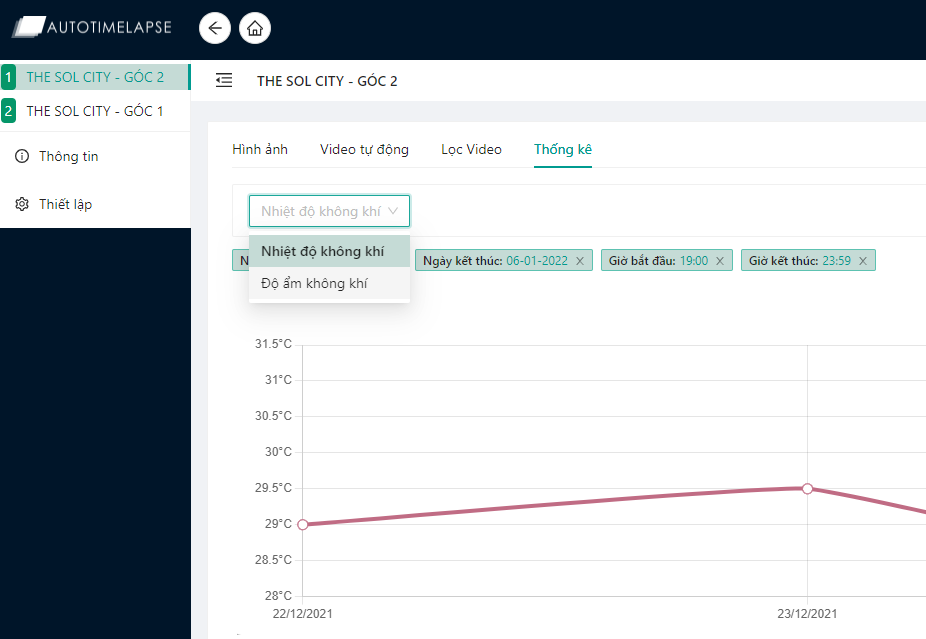Click the 22/12/2021 x-axis date label
The image size is (926, 639).
tap(302, 614)
